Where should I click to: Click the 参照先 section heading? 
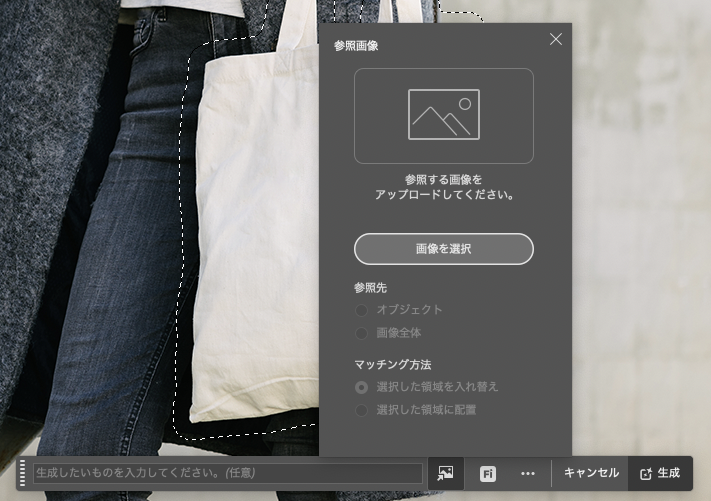point(369,287)
